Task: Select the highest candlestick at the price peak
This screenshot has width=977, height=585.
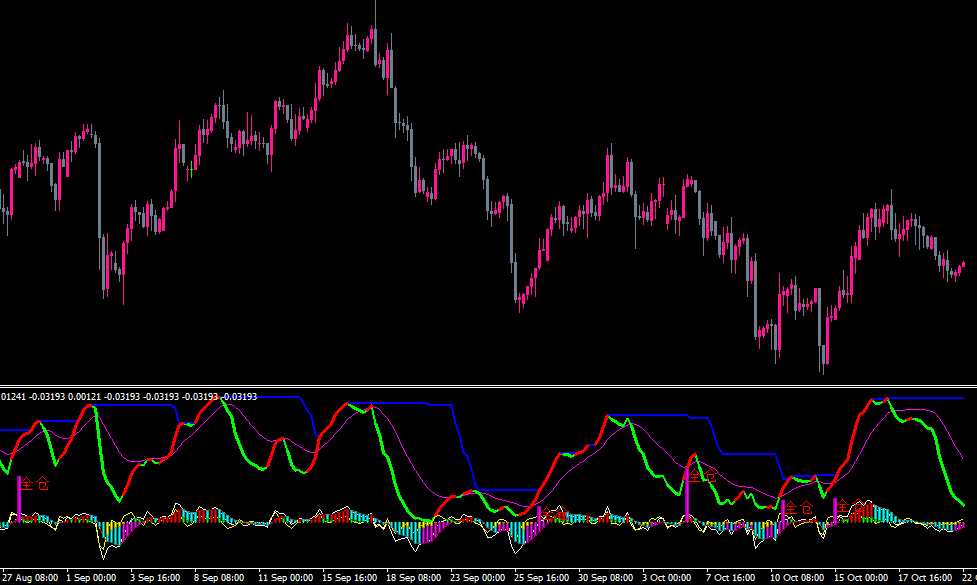Action: tap(374, 35)
